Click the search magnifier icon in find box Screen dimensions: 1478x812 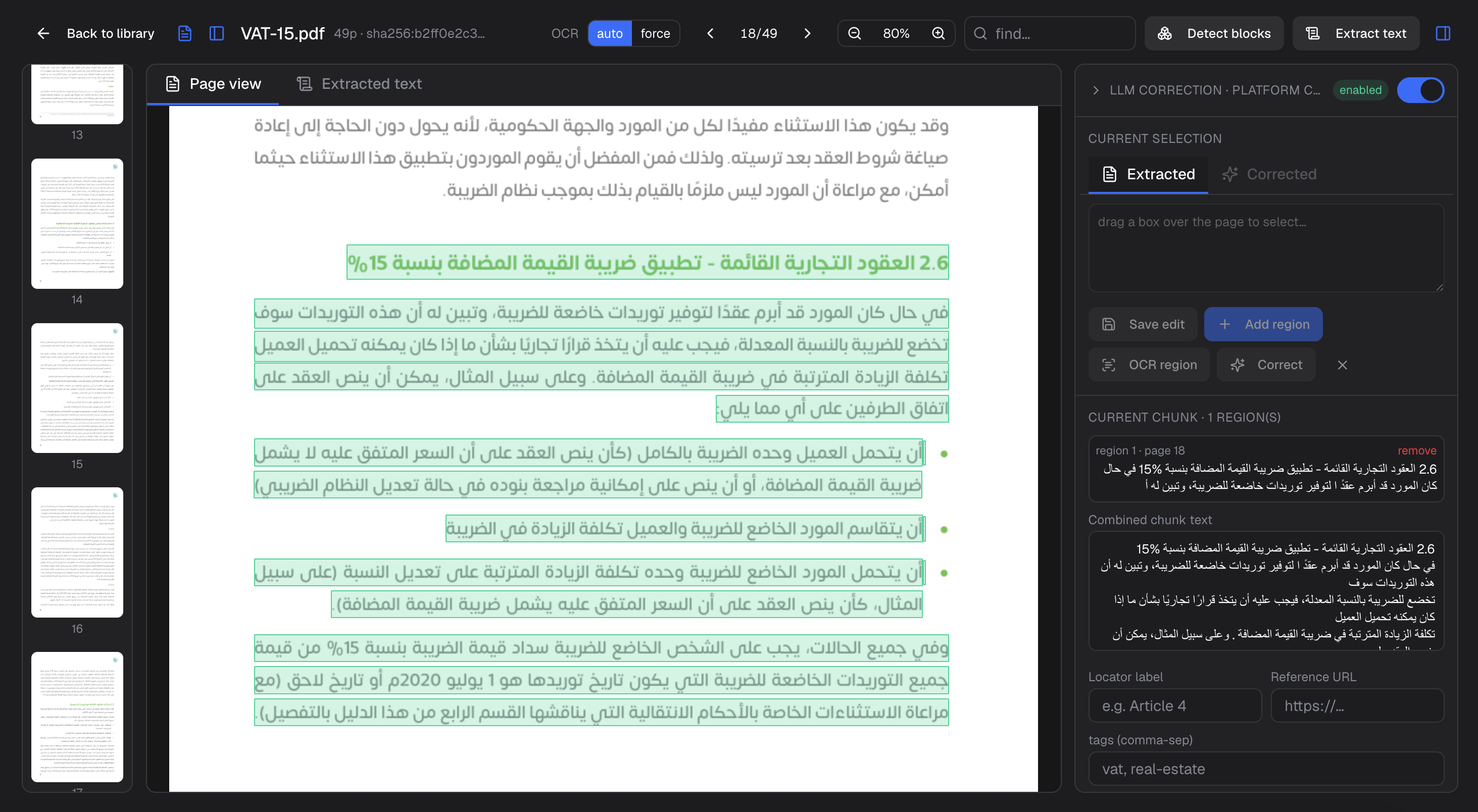coord(980,33)
